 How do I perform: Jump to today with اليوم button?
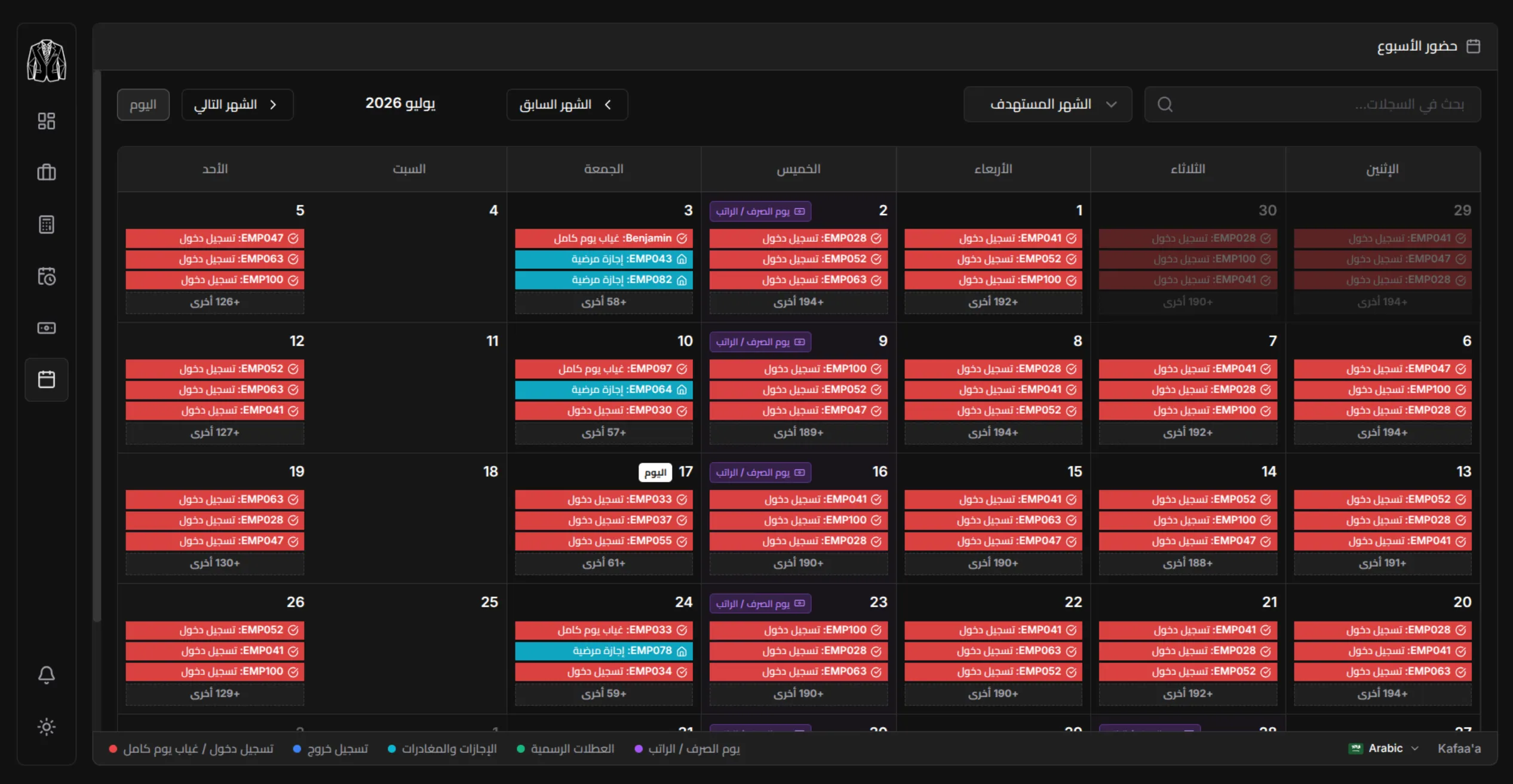coord(143,104)
